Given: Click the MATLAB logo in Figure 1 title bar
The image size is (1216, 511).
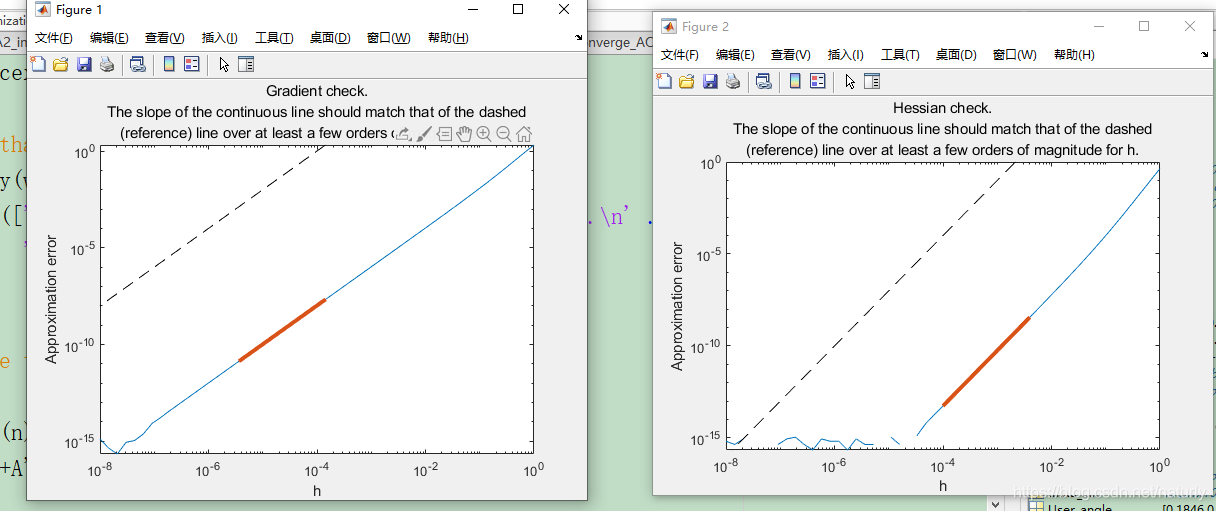Looking at the screenshot, I should point(42,10).
